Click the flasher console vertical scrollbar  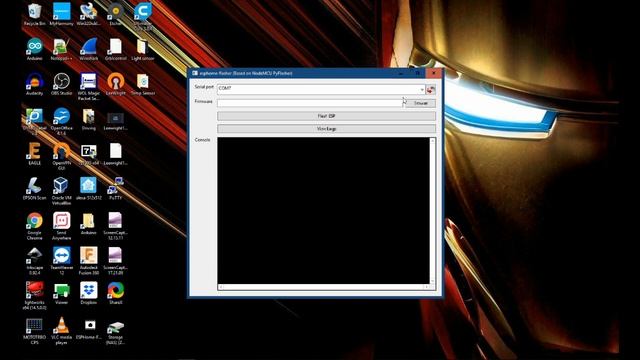432,211
